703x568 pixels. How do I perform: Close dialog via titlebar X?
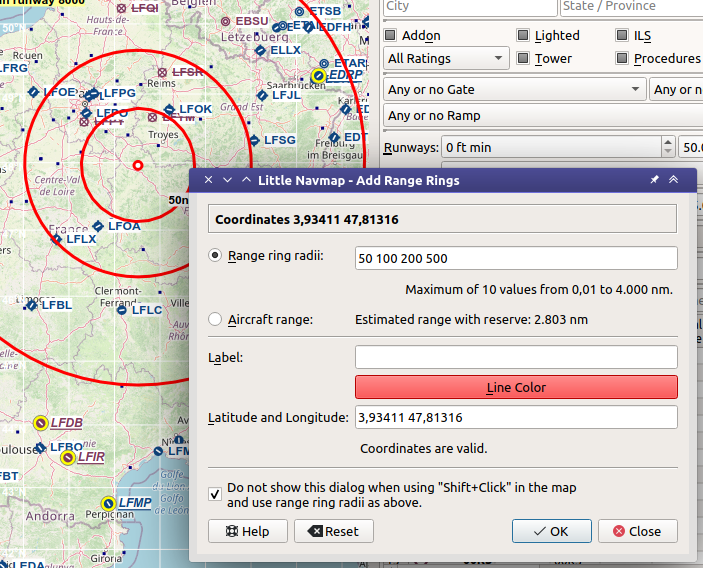pos(208,180)
